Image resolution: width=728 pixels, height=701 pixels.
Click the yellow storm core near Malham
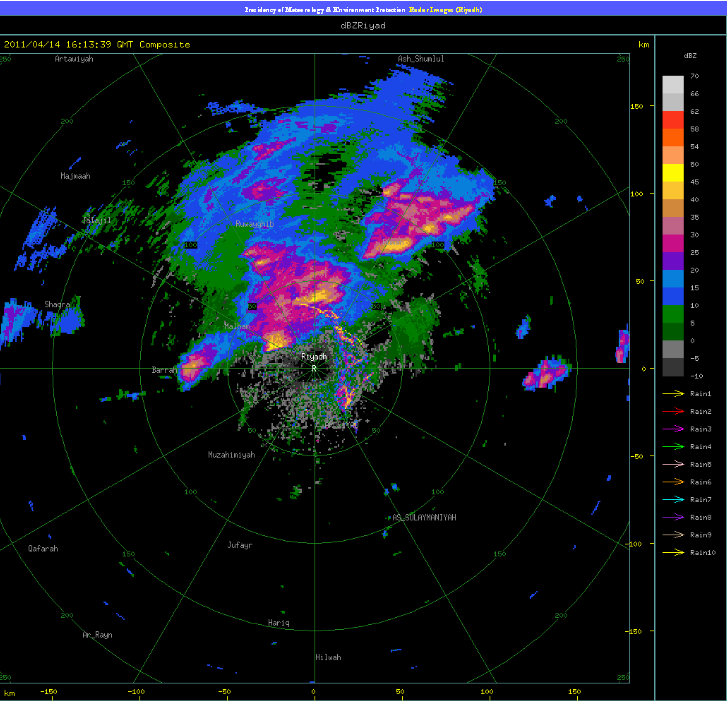pos(276,343)
